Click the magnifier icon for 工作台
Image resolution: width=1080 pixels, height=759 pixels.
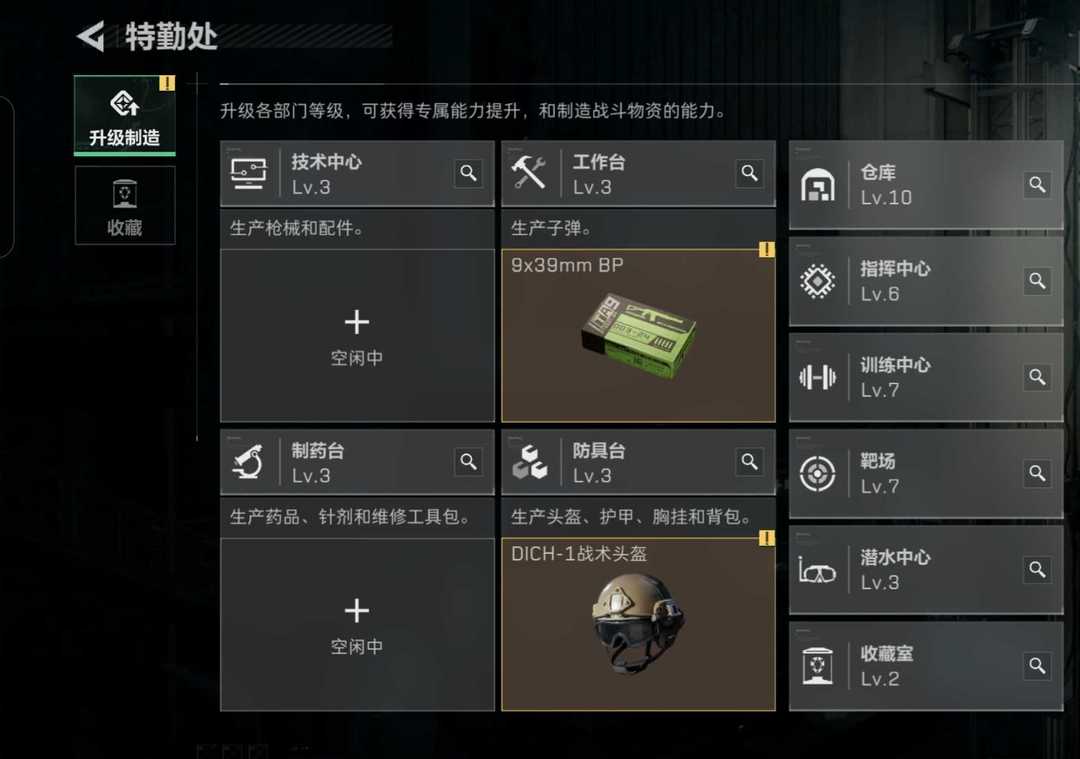(749, 173)
